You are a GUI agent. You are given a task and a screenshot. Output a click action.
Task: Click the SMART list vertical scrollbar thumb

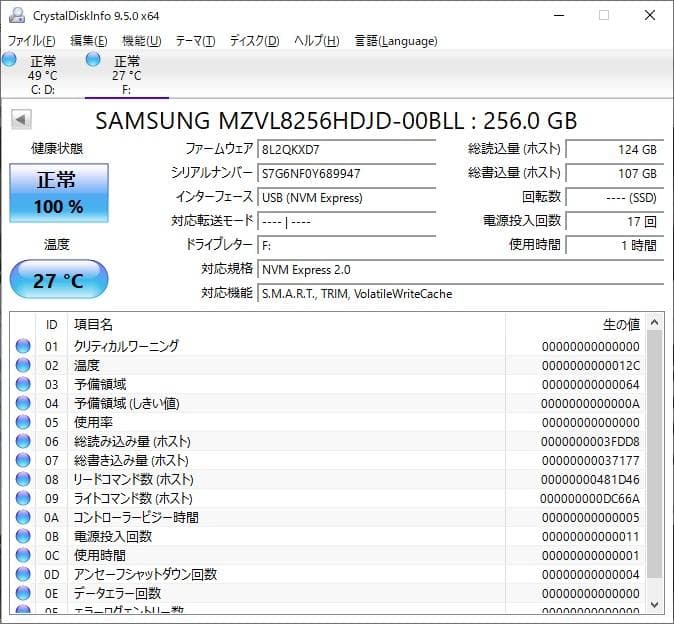click(655, 454)
